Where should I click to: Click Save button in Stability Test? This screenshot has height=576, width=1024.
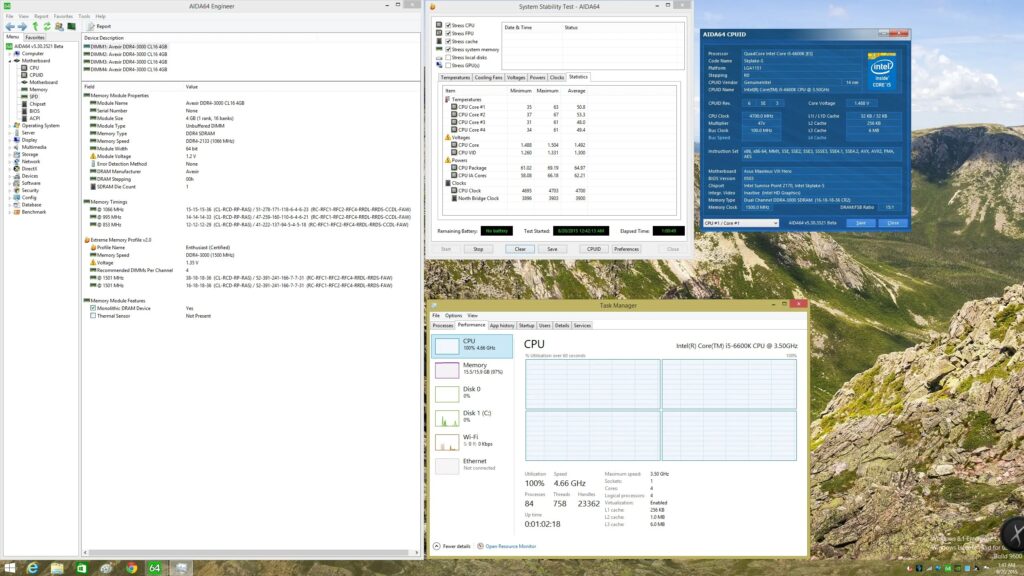click(552, 249)
